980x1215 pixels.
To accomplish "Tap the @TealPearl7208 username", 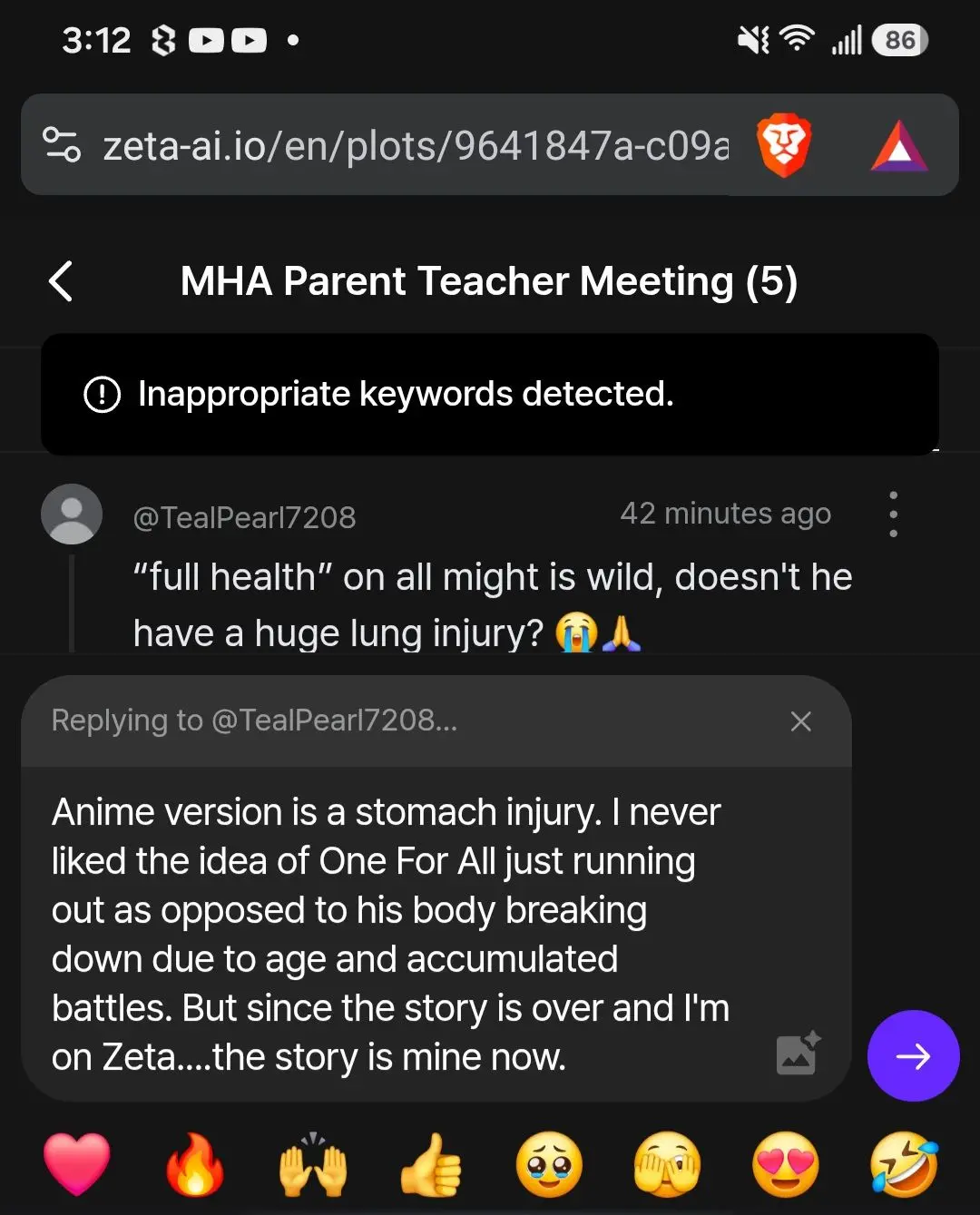I will [x=244, y=517].
